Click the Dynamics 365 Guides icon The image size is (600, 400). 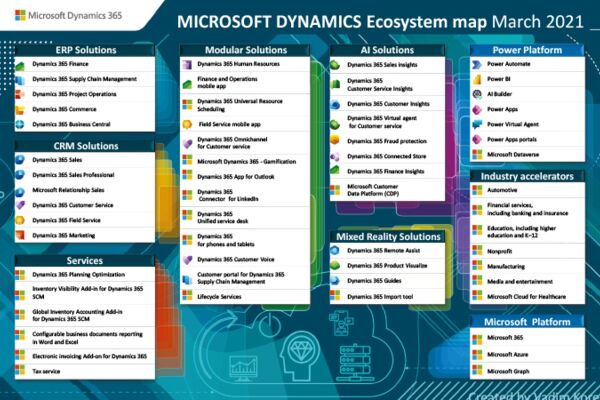(x=335, y=281)
